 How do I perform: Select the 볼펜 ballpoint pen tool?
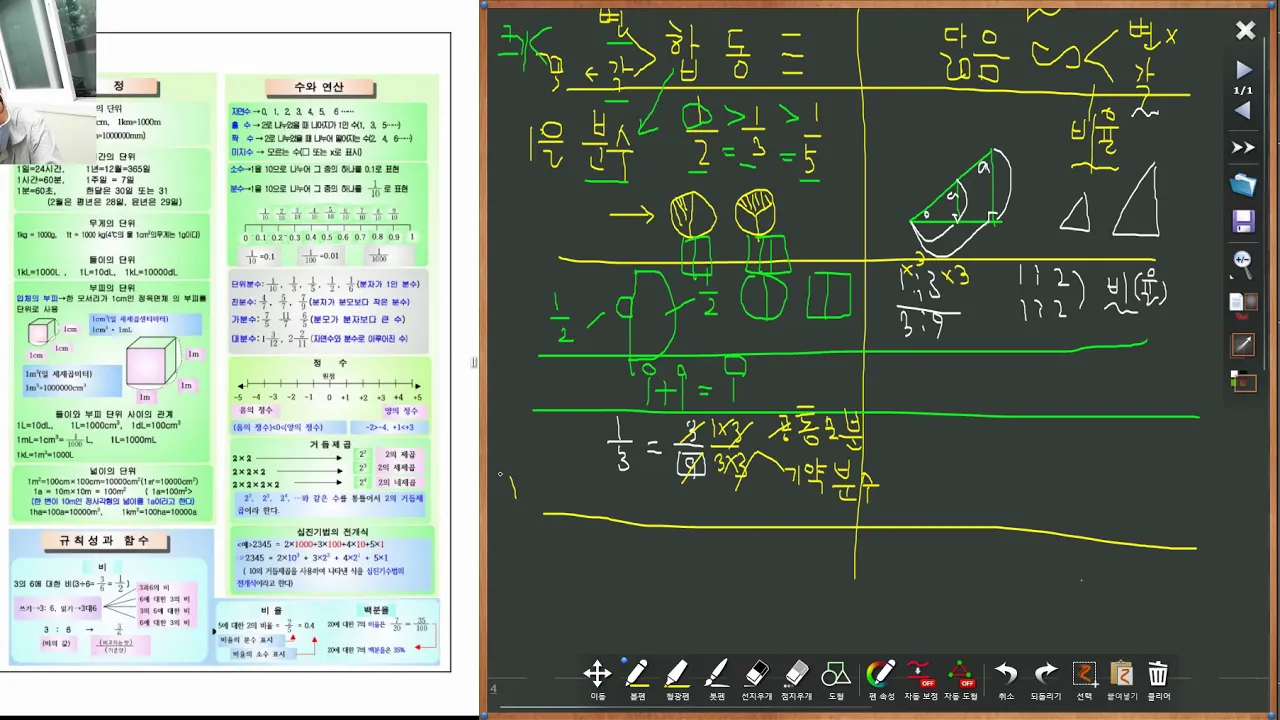click(x=637, y=680)
